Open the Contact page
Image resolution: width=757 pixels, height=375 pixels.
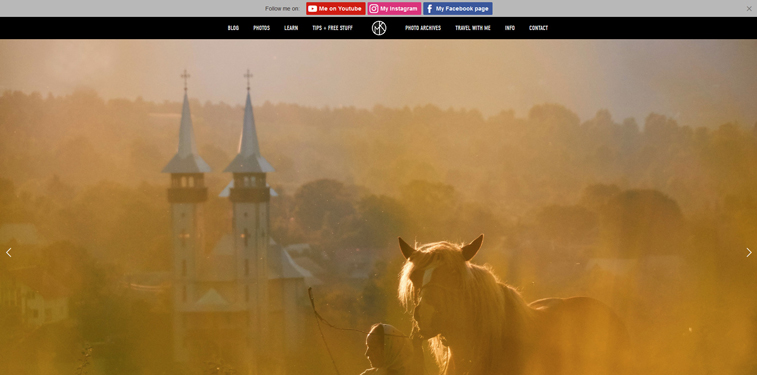538,28
